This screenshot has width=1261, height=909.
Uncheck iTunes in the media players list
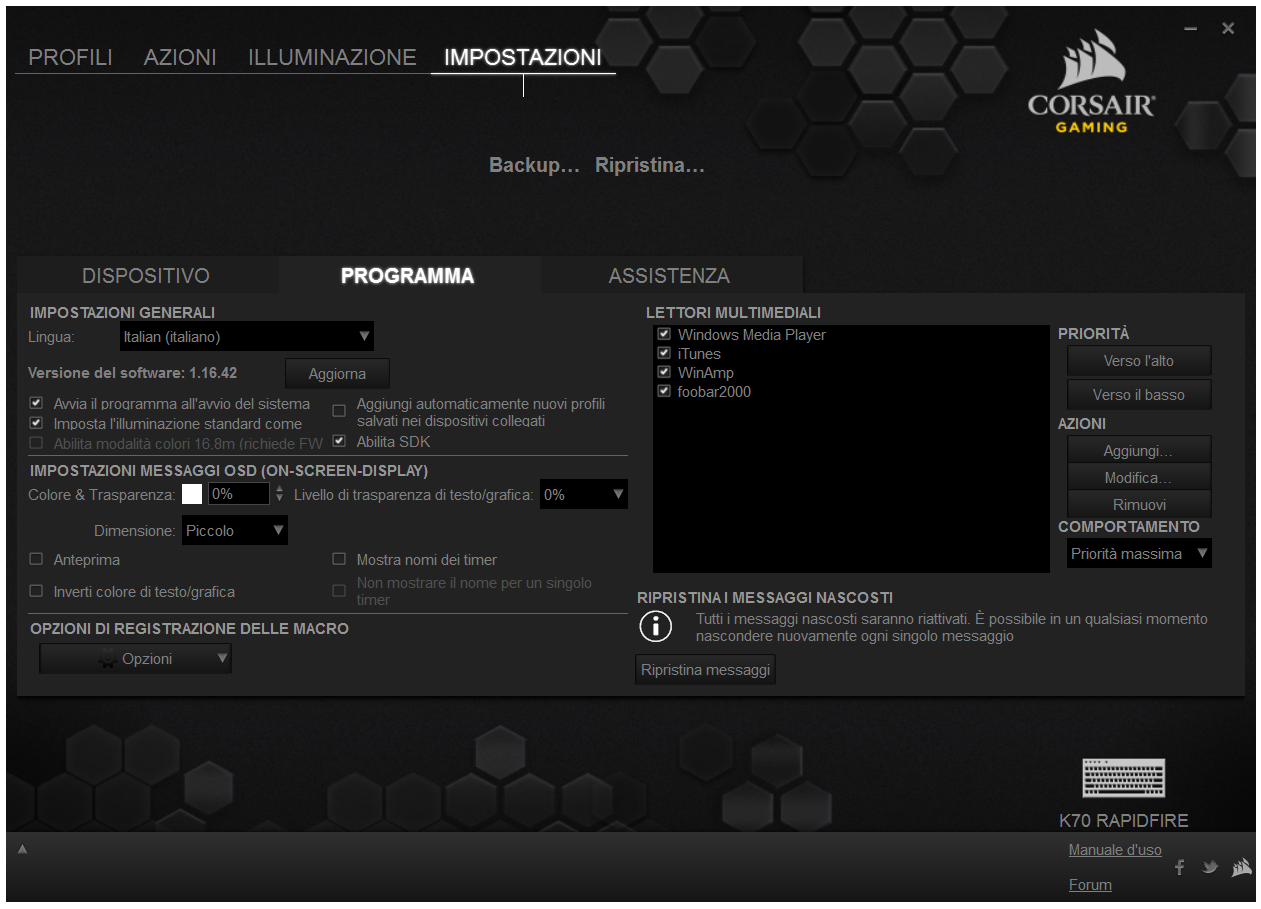[x=664, y=353]
